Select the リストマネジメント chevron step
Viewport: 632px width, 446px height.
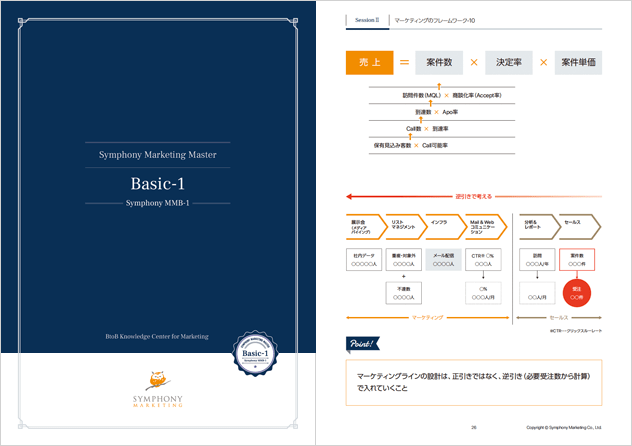(x=406, y=227)
